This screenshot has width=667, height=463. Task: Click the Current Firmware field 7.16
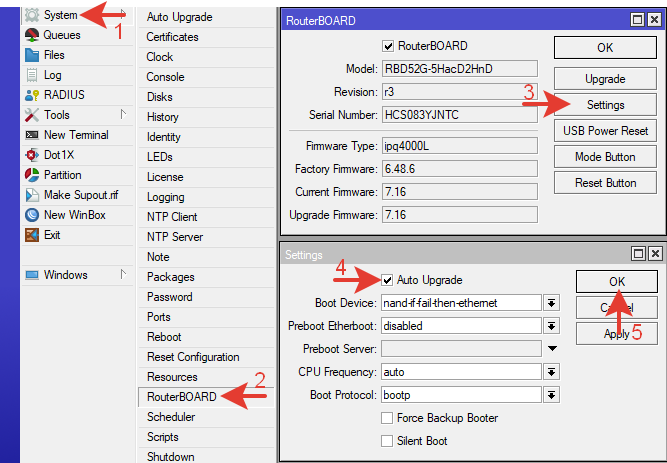(459, 192)
